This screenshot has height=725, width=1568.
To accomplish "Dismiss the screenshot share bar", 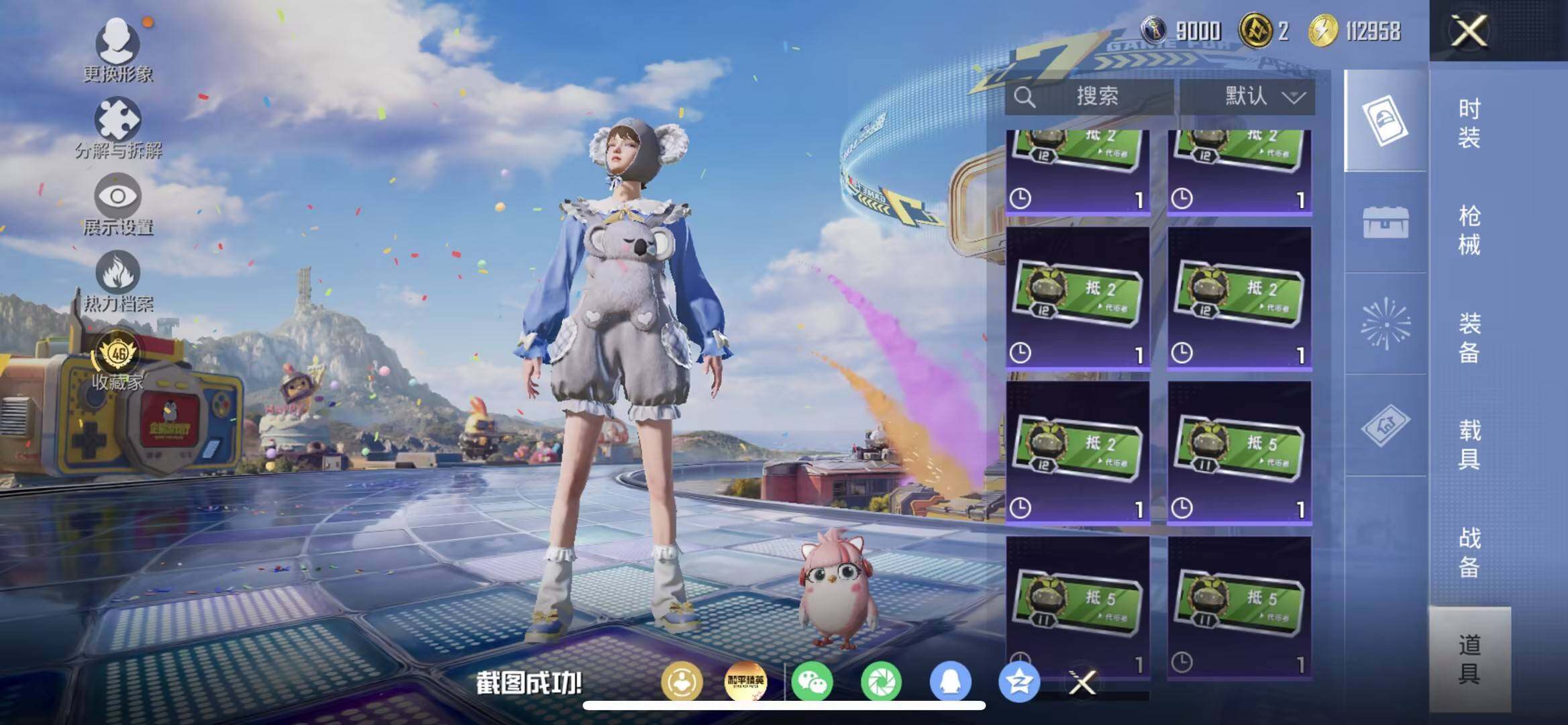I will 1082,683.
